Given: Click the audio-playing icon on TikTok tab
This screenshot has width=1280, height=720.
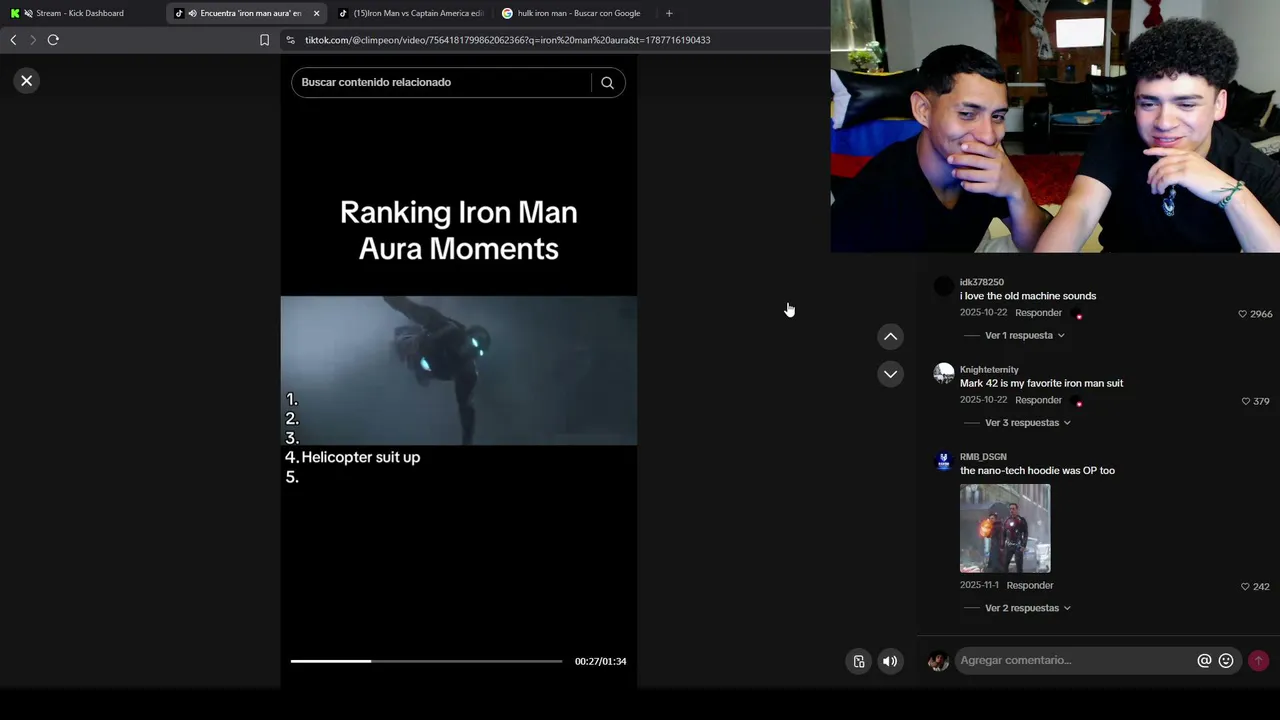Looking at the screenshot, I should point(192,13).
